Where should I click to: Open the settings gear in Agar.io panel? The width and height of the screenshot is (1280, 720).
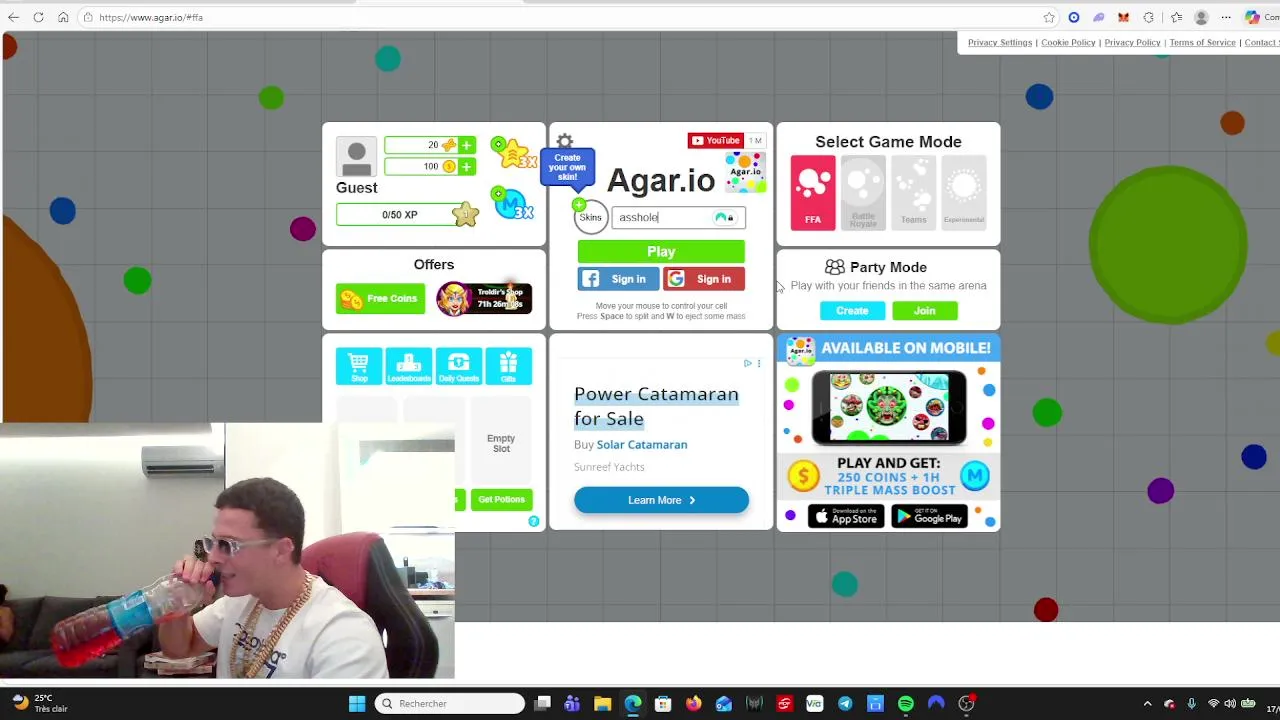click(x=565, y=141)
